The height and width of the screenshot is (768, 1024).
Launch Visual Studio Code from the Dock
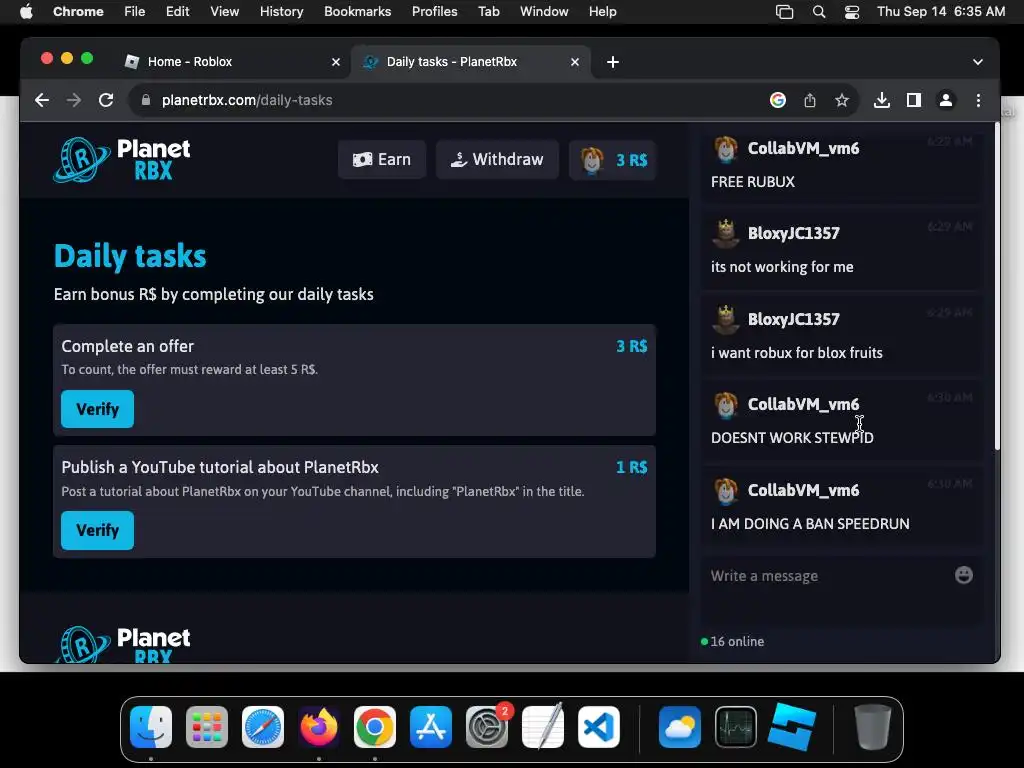599,727
